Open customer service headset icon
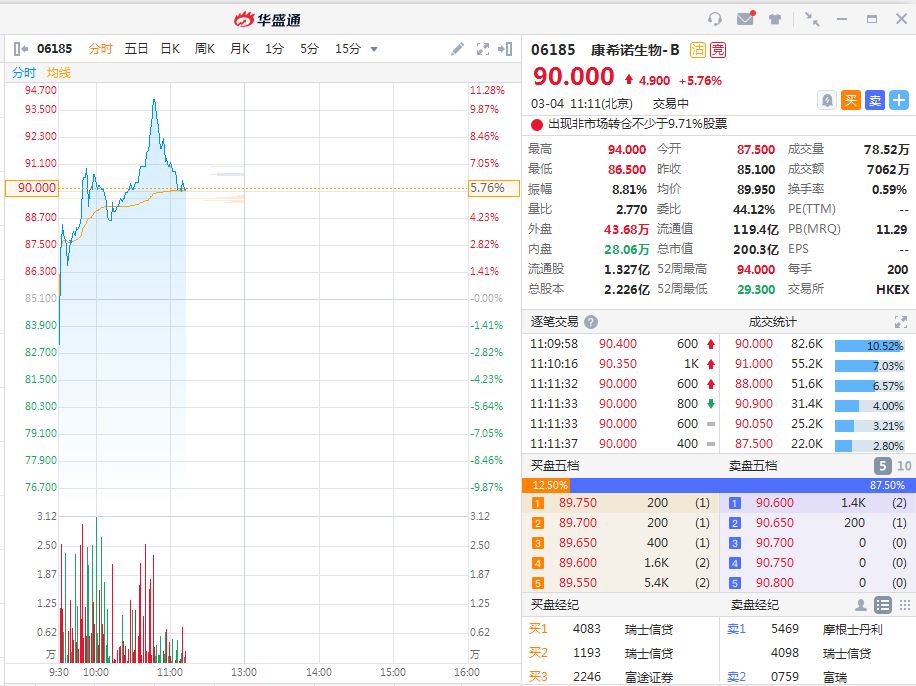 (714, 19)
